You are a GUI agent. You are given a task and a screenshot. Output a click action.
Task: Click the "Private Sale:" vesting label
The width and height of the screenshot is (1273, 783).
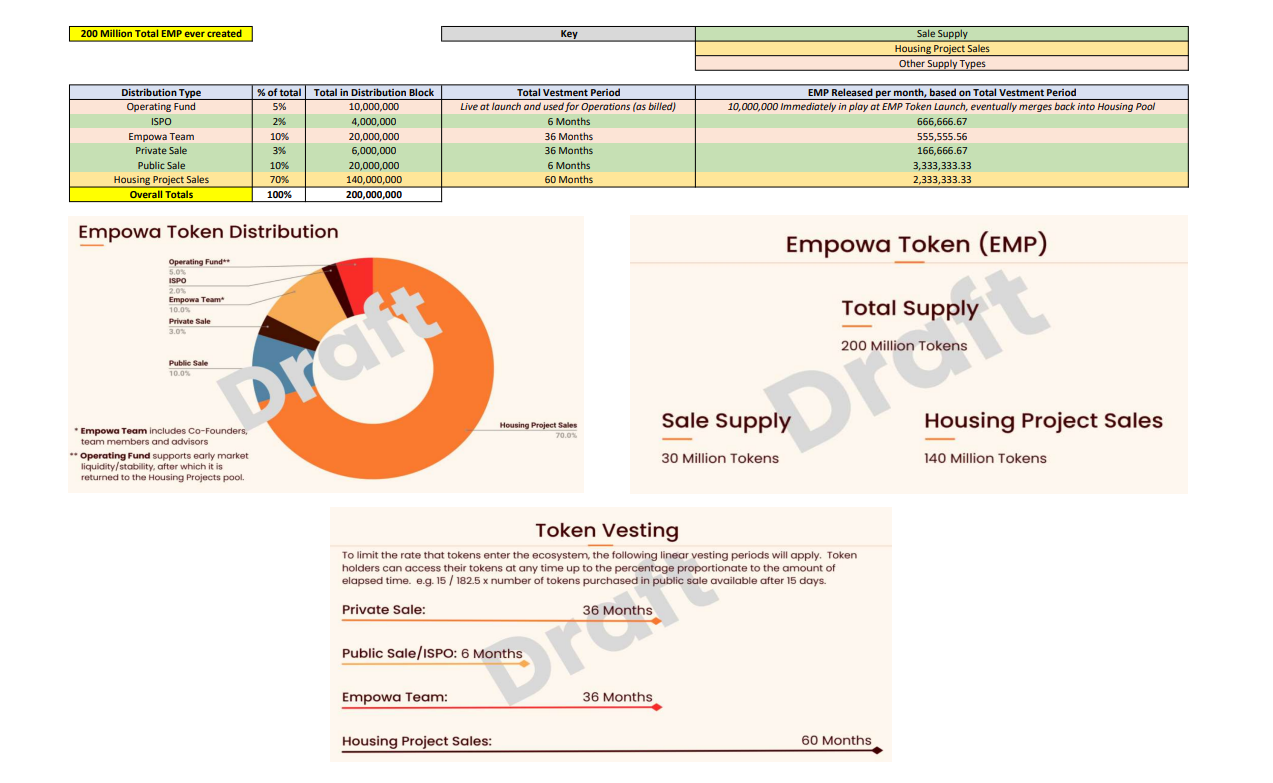(x=383, y=610)
